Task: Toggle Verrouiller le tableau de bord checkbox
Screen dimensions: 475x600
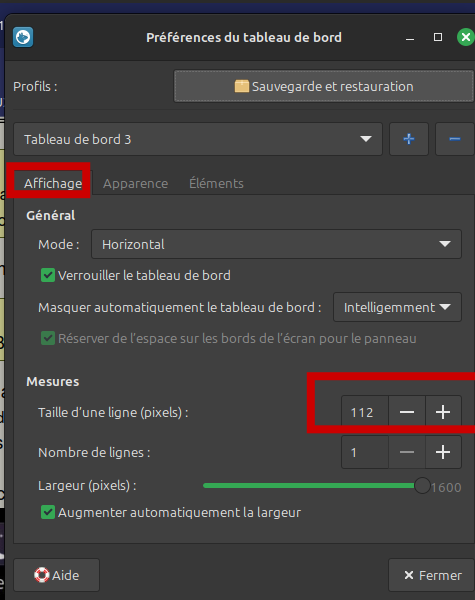Action: (48, 275)
